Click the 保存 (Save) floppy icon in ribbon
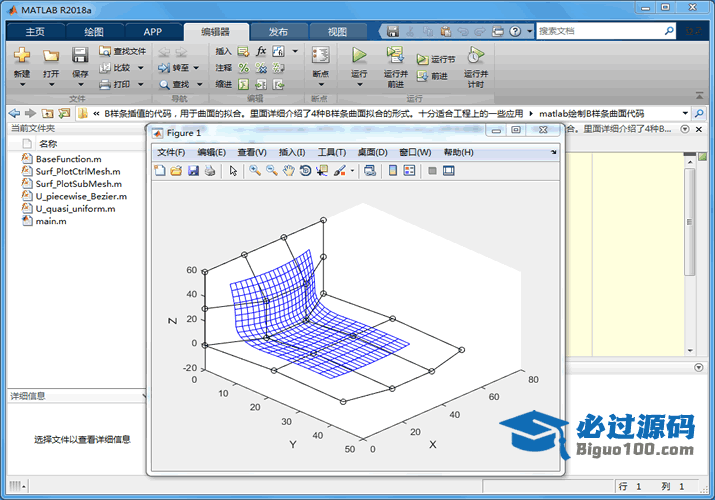 tap(80, 55)
